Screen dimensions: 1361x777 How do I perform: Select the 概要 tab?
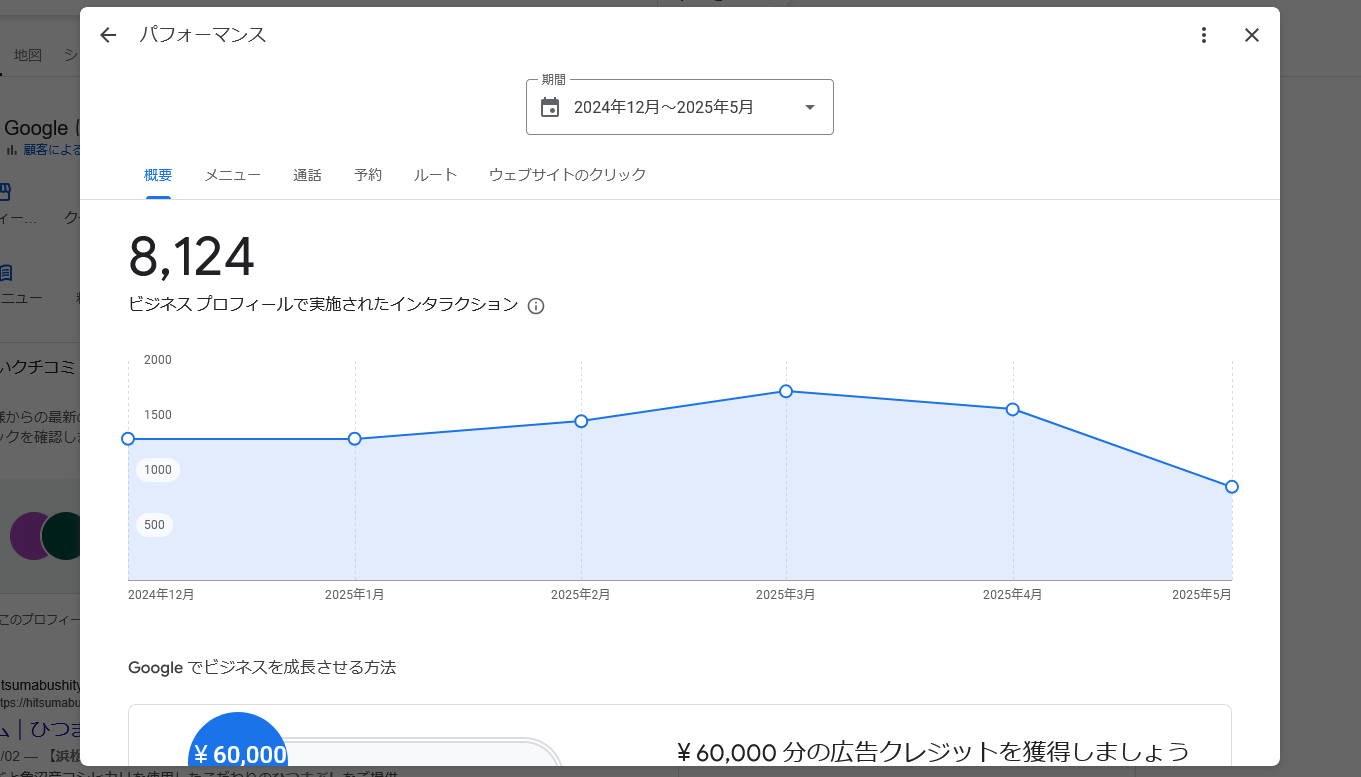pos(158,175)
